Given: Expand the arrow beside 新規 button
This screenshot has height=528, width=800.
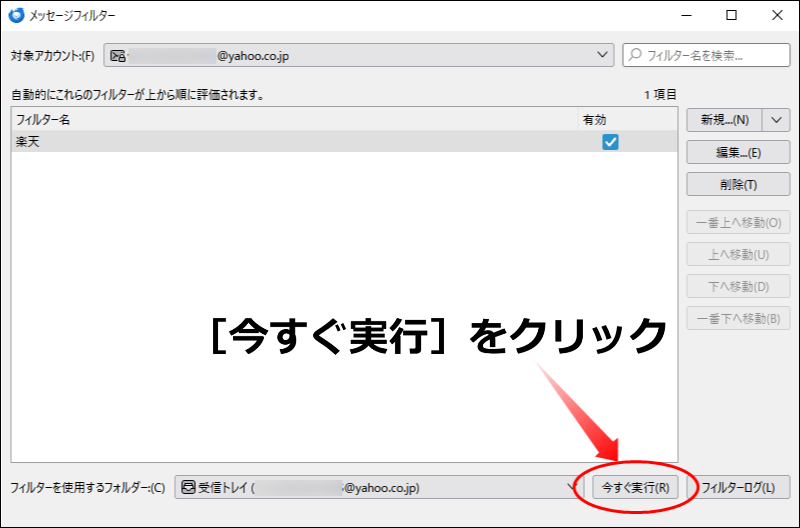Looking at the screenshot, I should (777, 120).
